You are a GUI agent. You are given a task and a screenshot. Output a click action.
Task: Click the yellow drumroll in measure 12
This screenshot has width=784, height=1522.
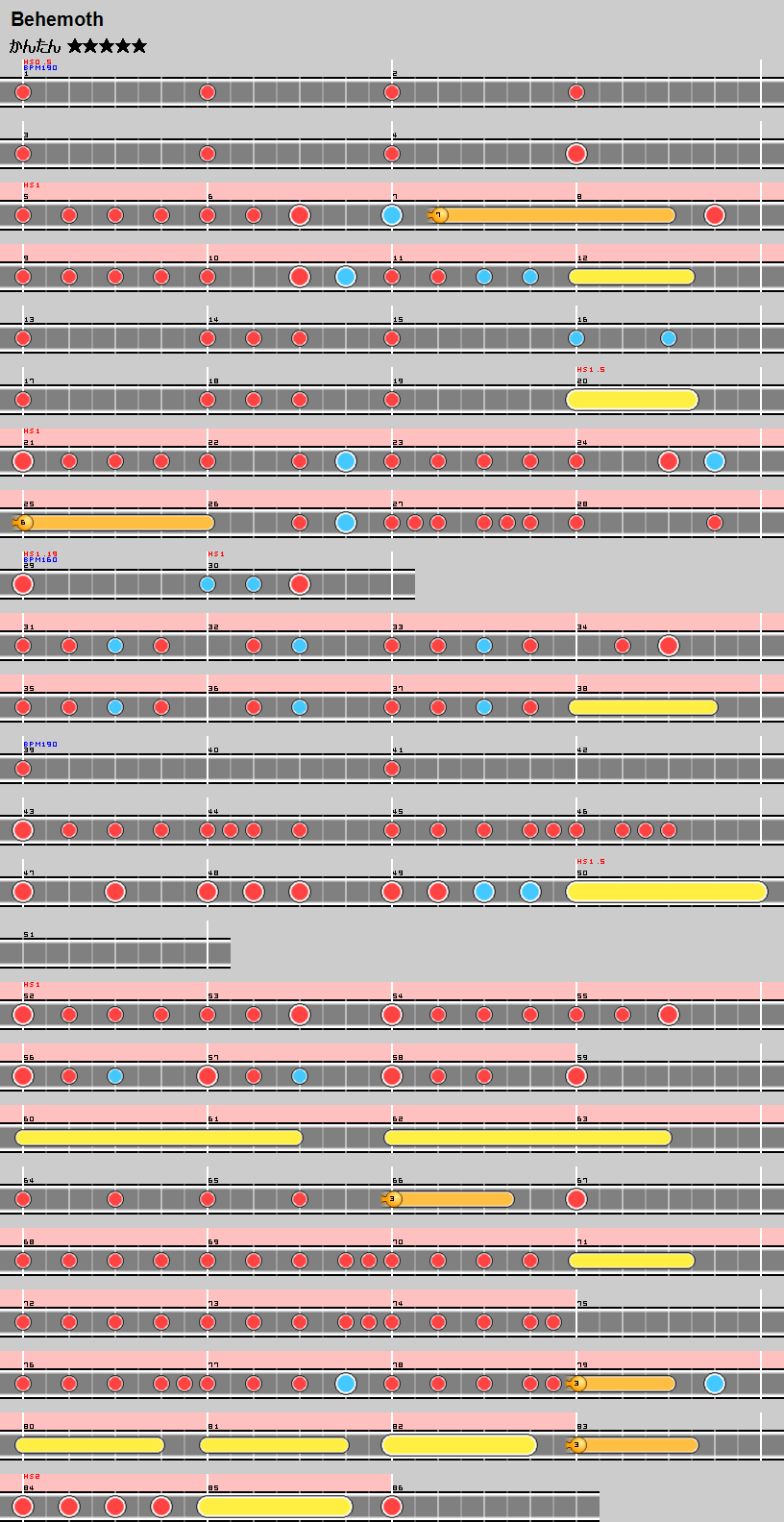(631, 277)
